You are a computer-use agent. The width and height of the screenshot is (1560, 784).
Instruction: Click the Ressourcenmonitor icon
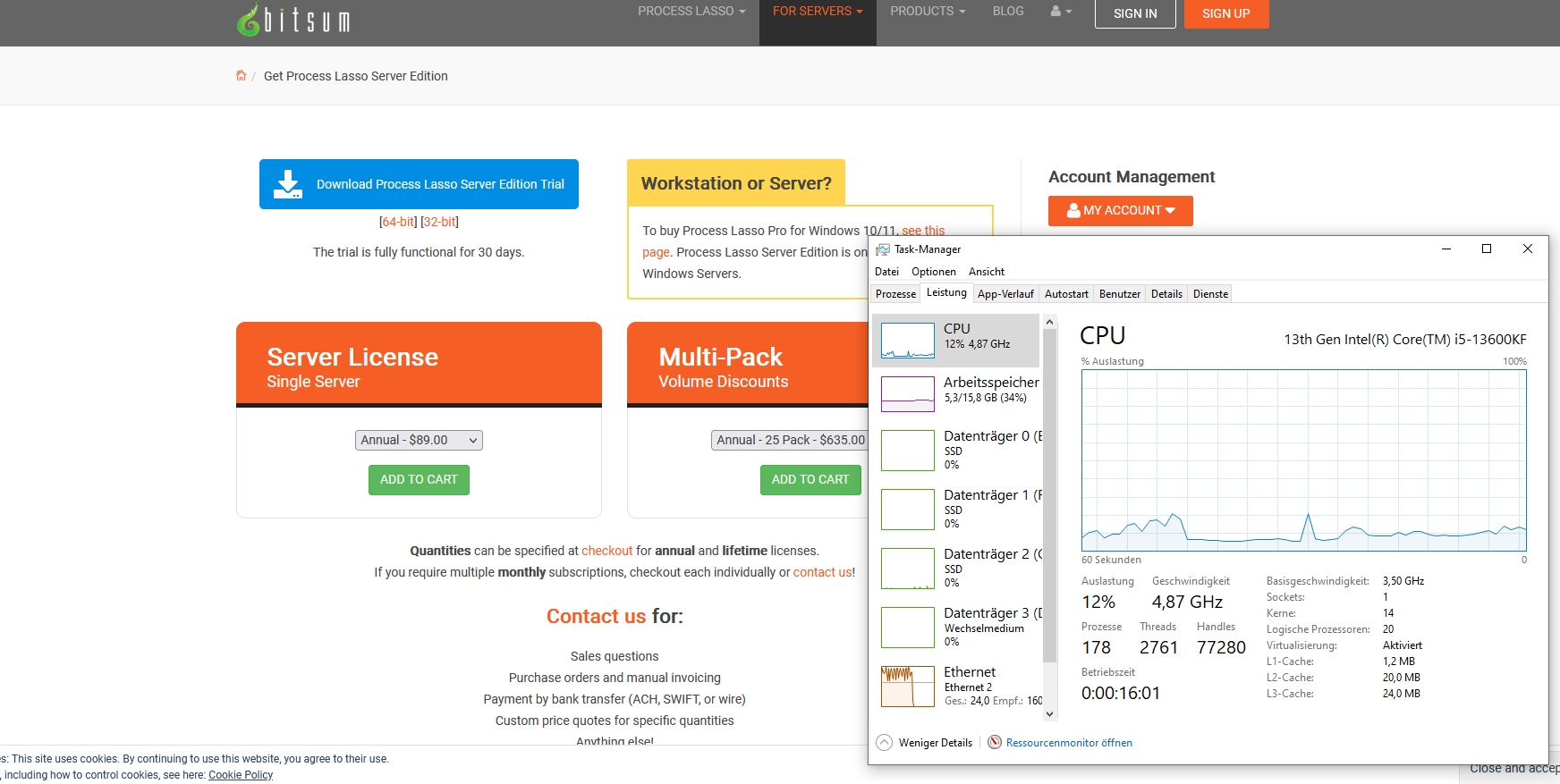995,743
